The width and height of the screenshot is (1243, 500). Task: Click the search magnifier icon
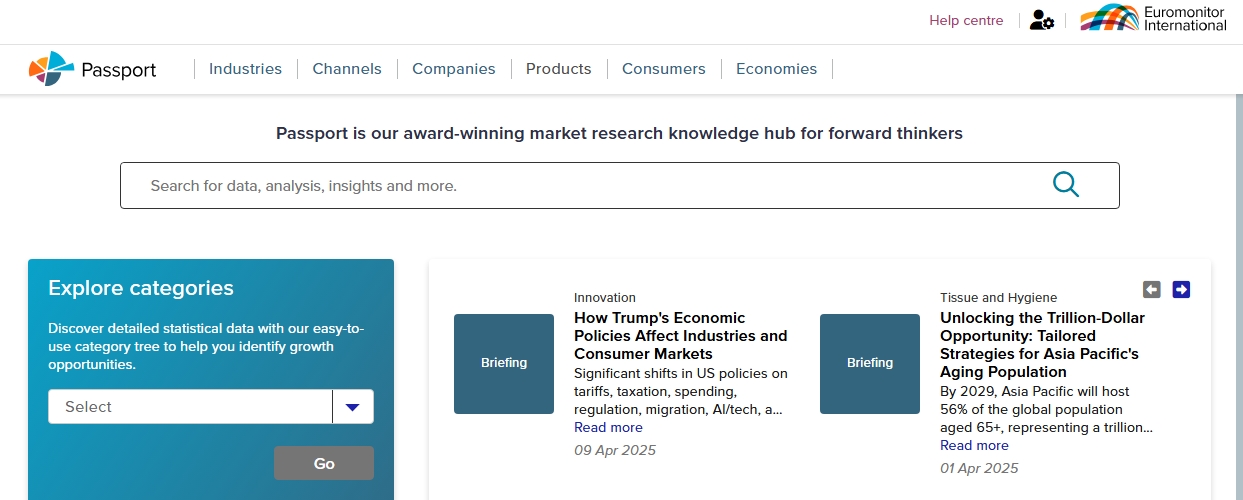coord(1066,185)
